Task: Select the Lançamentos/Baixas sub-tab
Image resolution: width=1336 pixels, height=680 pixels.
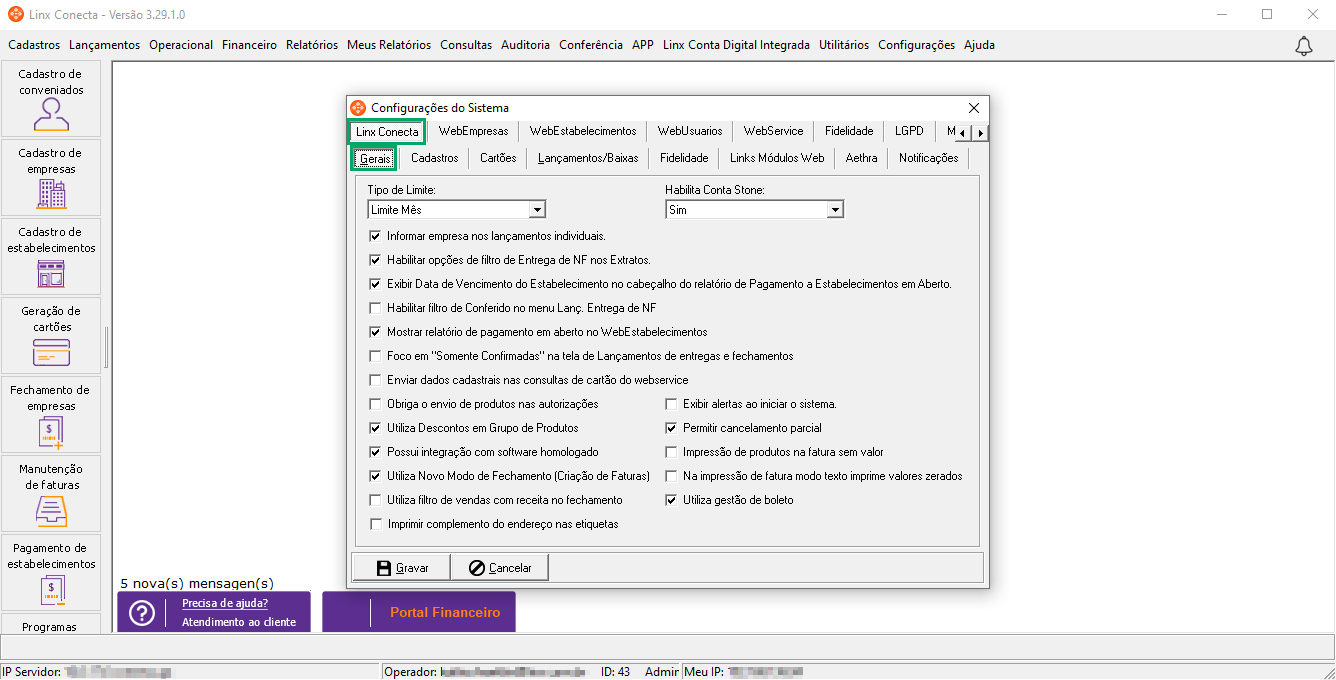Action: pyautogui.click(x=588, y=158)
